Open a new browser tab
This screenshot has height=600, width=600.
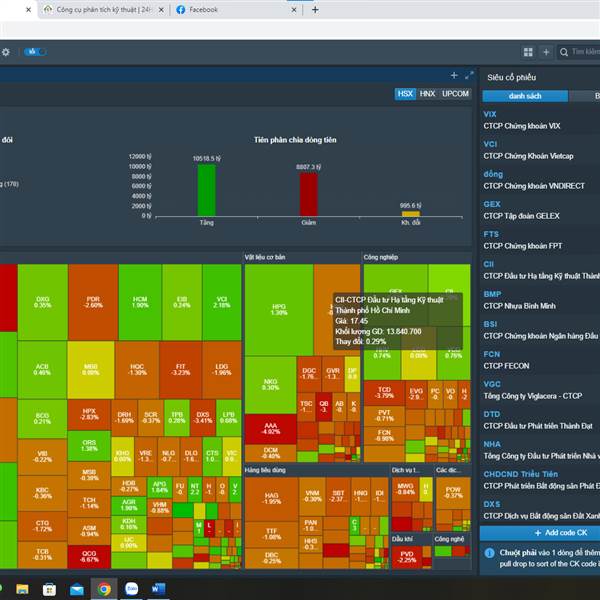point(315,10)
